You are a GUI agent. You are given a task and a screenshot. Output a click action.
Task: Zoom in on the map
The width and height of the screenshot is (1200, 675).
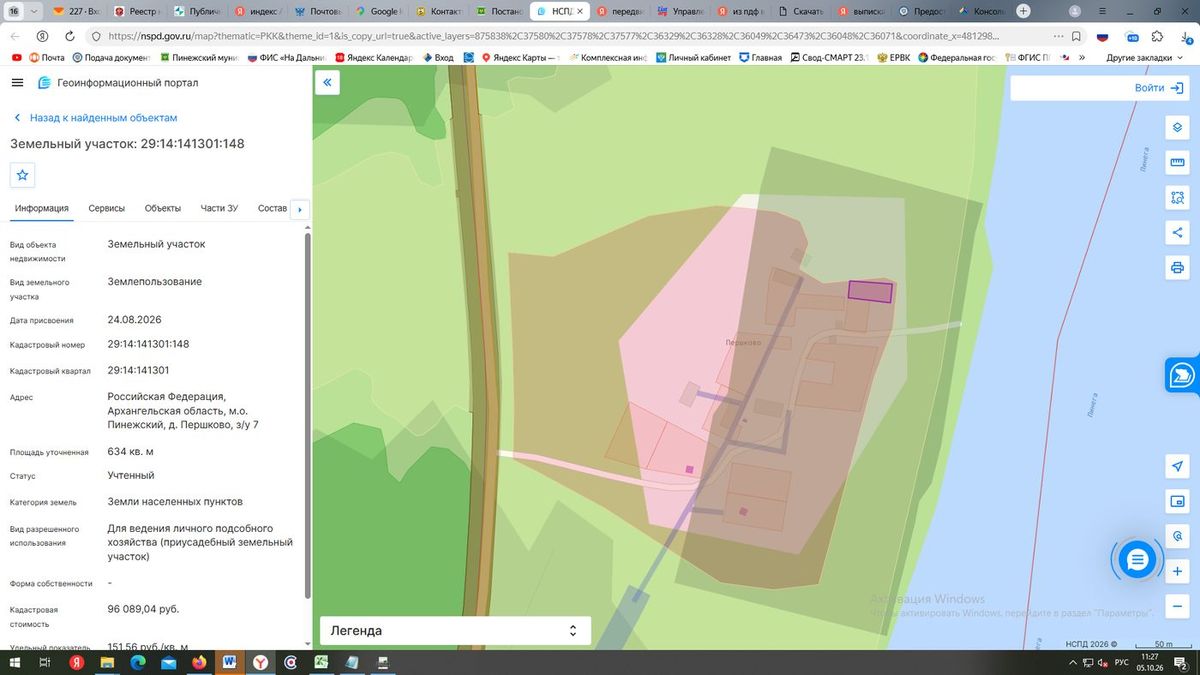click(x=1177, y=572)
